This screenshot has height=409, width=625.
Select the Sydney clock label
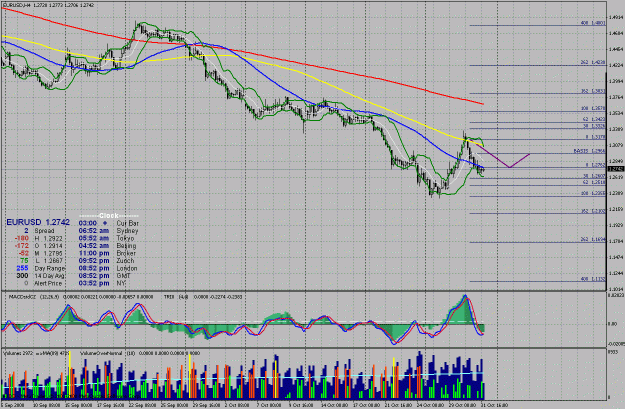127,231
